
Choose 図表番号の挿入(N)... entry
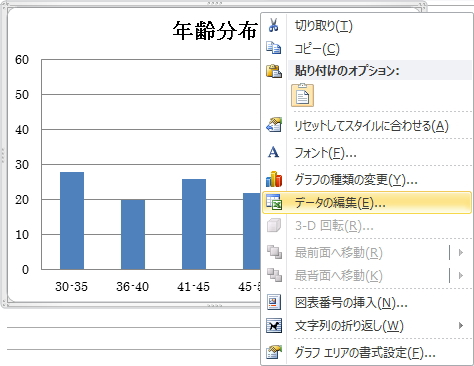(x=367, y=303)
